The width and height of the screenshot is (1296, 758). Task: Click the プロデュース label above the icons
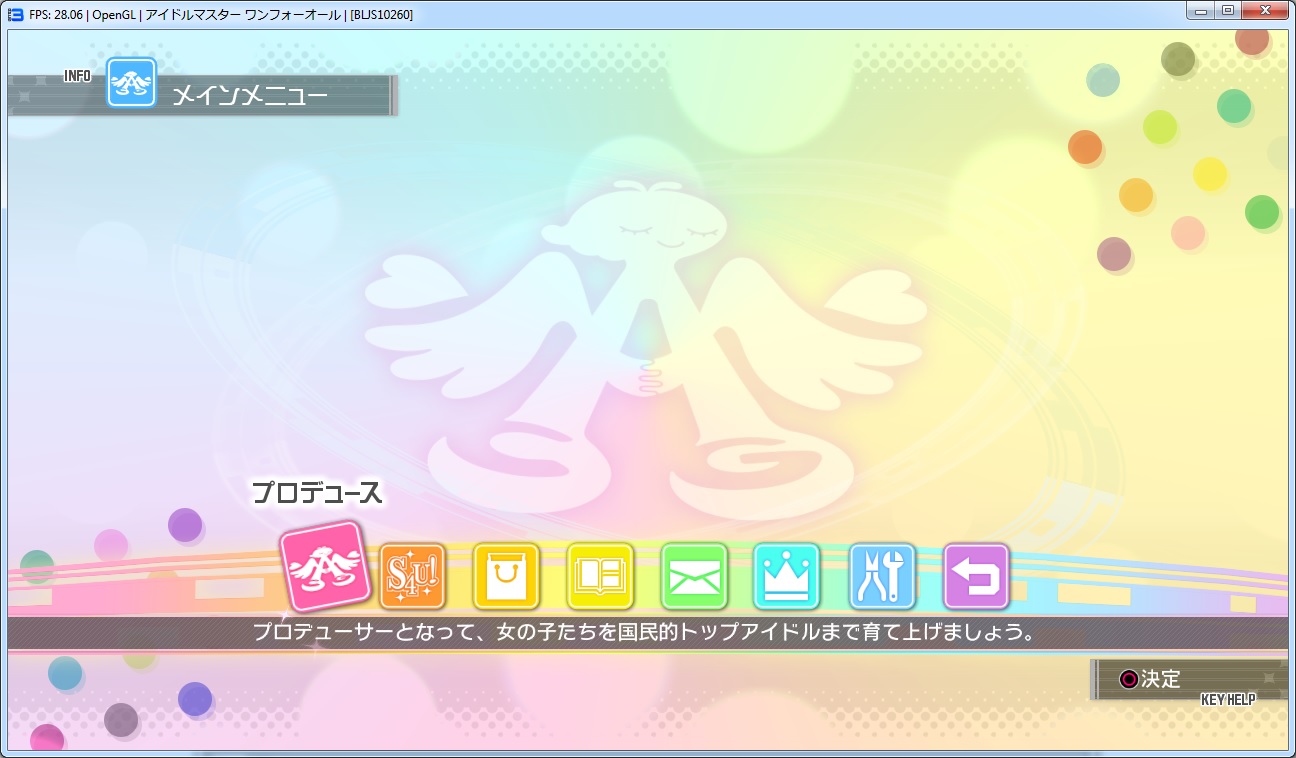click(317, 493)
